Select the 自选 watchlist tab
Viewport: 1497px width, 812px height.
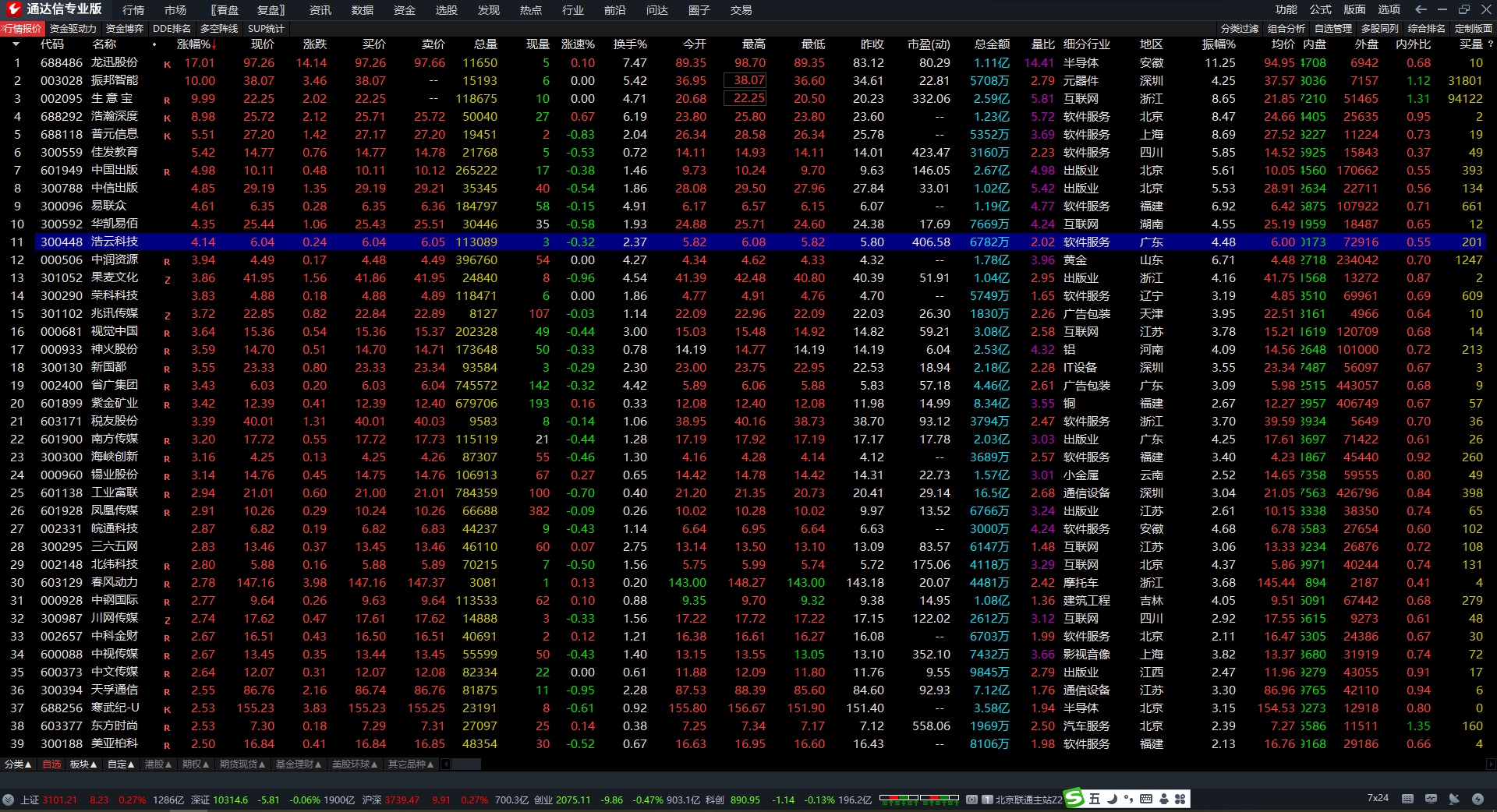[x=51, y=764]
